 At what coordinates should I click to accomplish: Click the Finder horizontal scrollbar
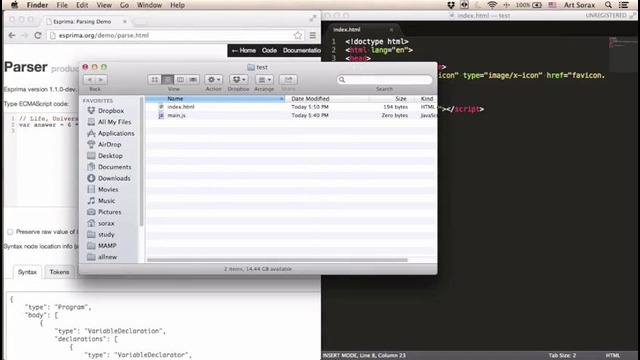(277, 260)
